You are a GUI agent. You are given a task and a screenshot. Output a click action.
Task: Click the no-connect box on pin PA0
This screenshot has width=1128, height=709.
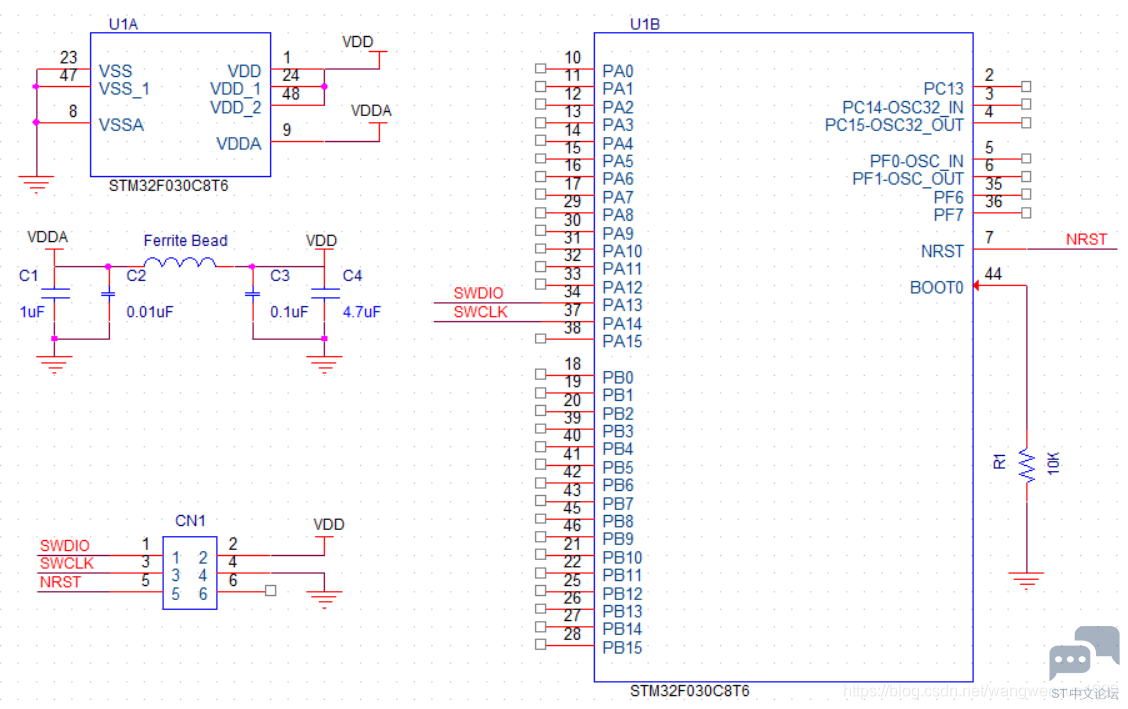541,68
